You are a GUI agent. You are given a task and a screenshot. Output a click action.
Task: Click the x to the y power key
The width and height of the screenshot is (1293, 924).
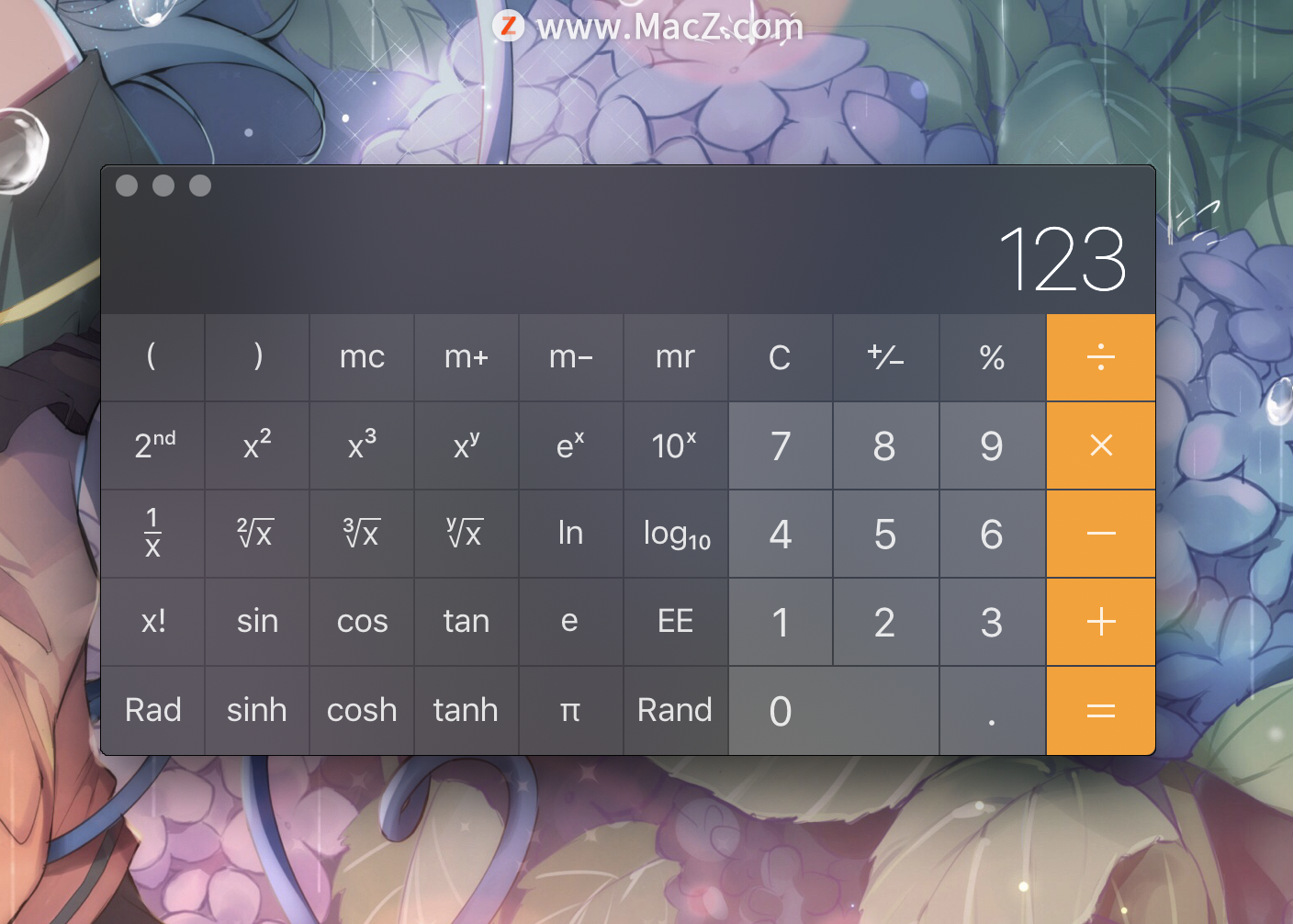click(467, 445)
